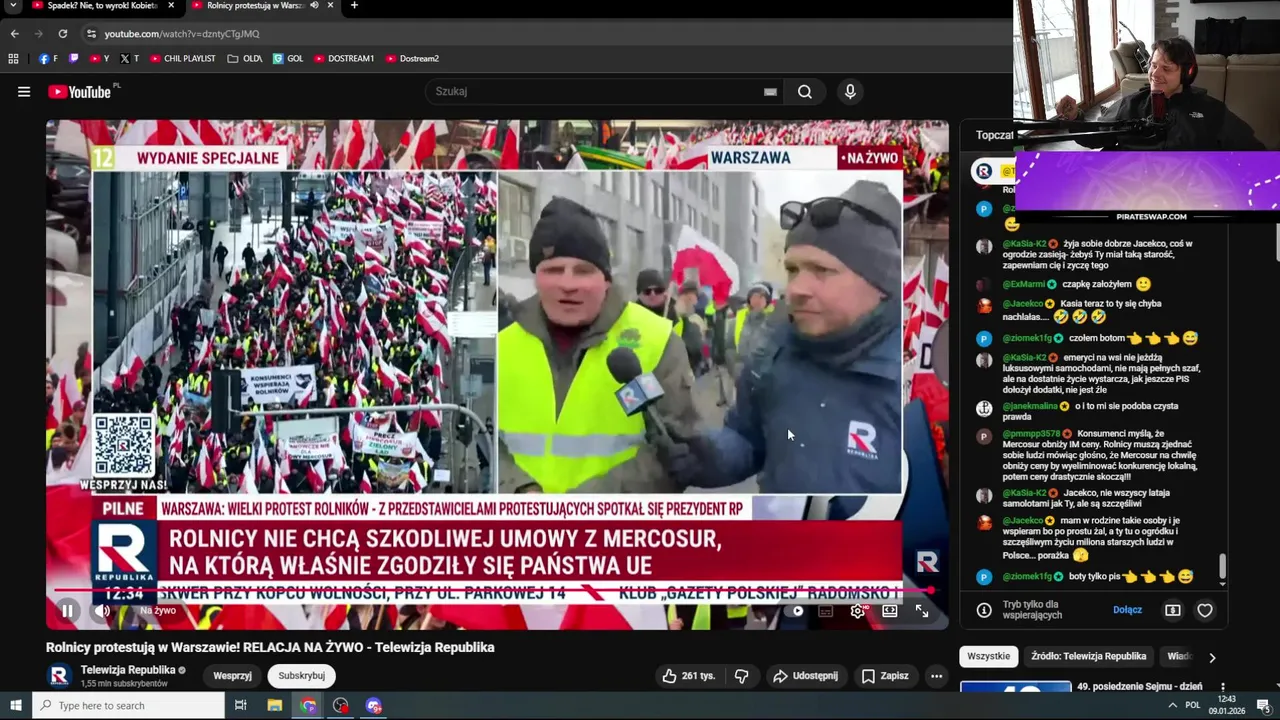
Task: Open Telewizja Republika channel avatar
Action: pyautogui.click(x=59, y=676)
